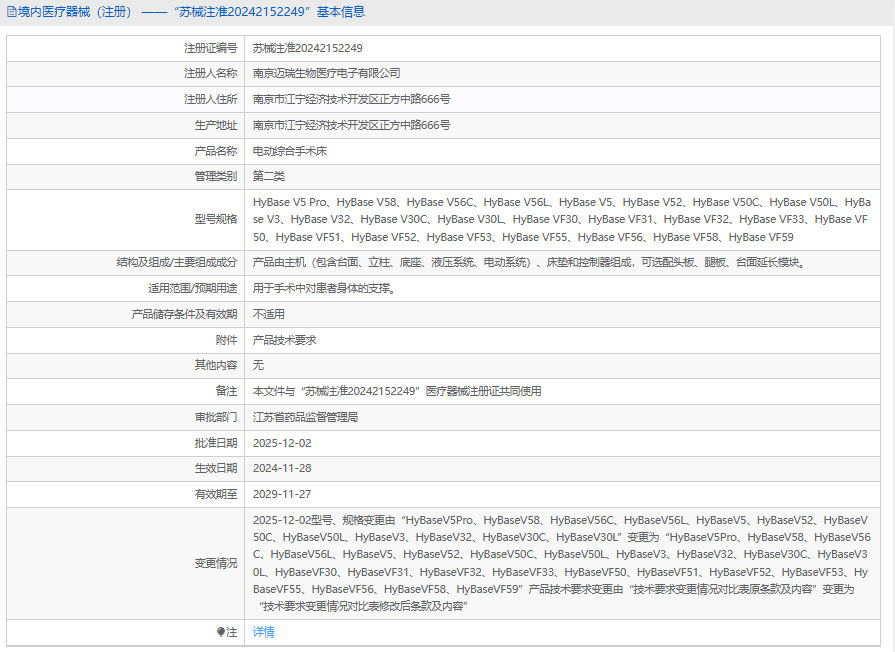Viewport: 895px width, 652px height.
Task: Click the 生效日期 row label
Action: tap(216, 468)
